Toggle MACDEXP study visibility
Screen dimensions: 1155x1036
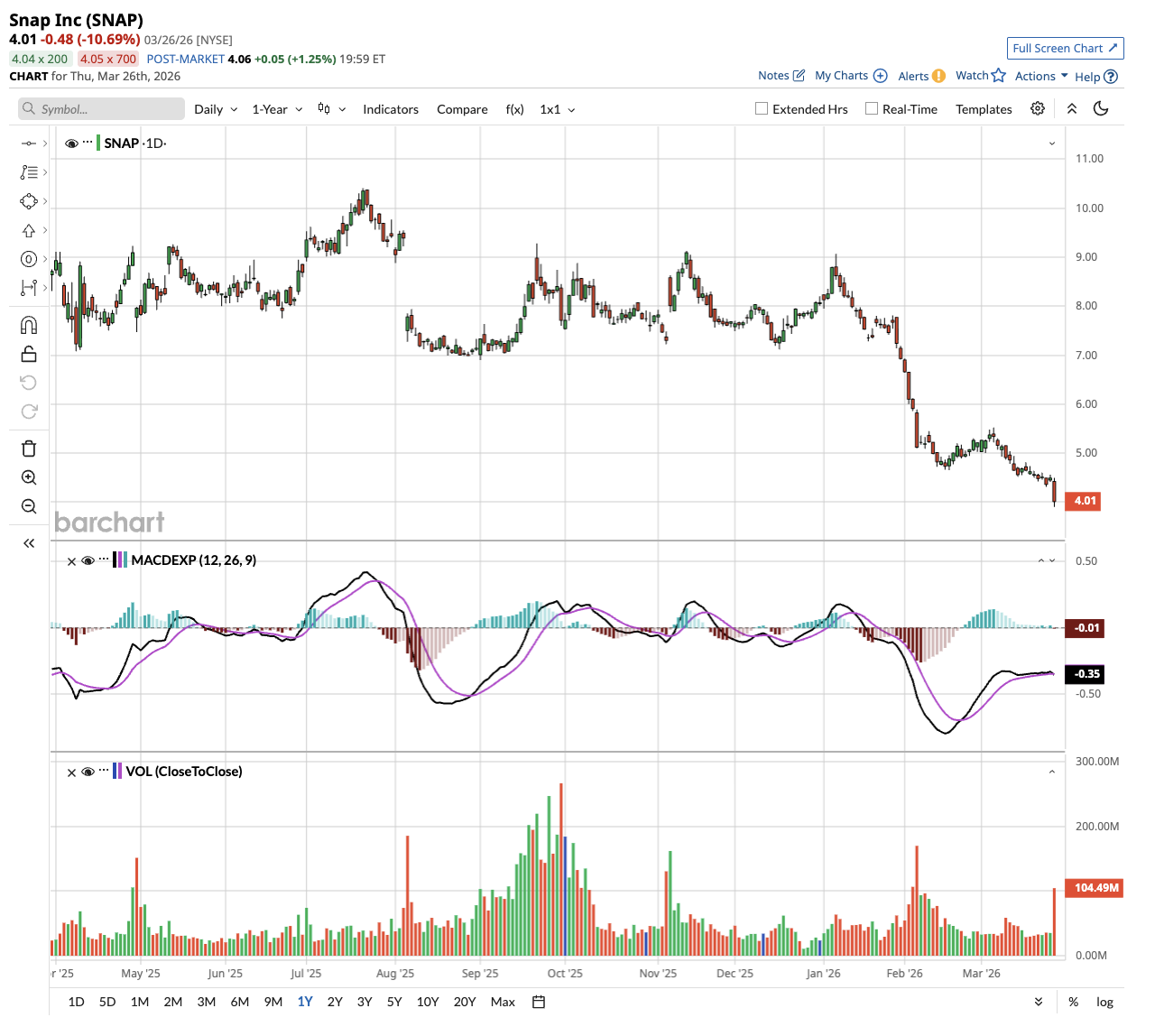pyautogui.click(x=88, y=560)
